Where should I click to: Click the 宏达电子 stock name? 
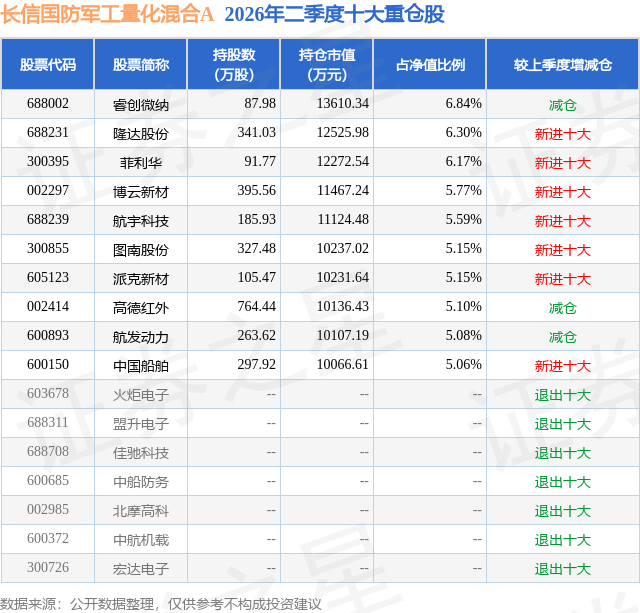[141, 569]
